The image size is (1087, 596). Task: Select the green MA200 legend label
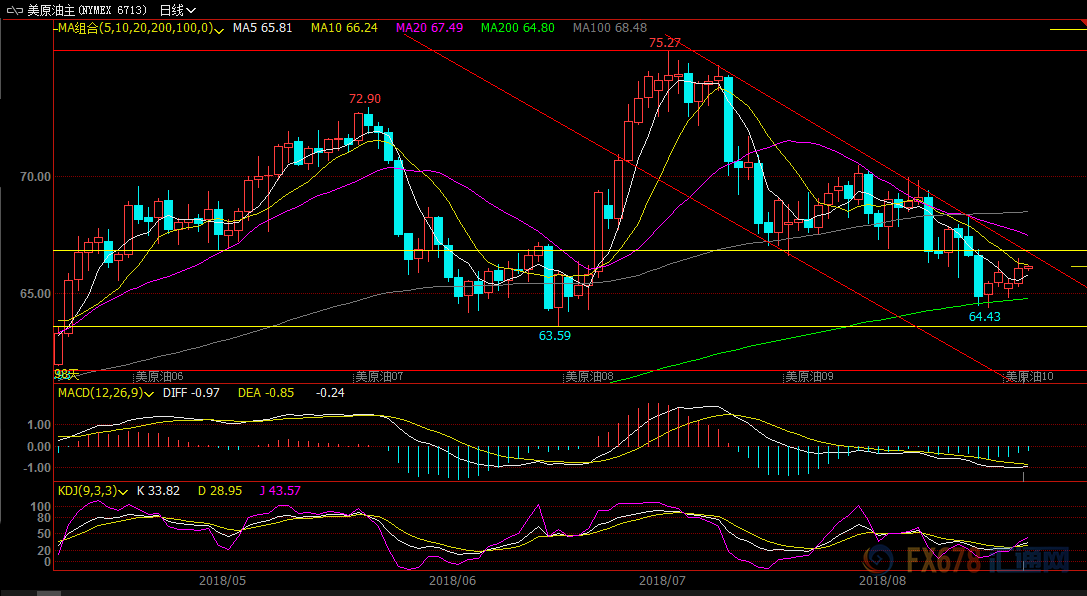pyautogui.click(x=517, y=29)
